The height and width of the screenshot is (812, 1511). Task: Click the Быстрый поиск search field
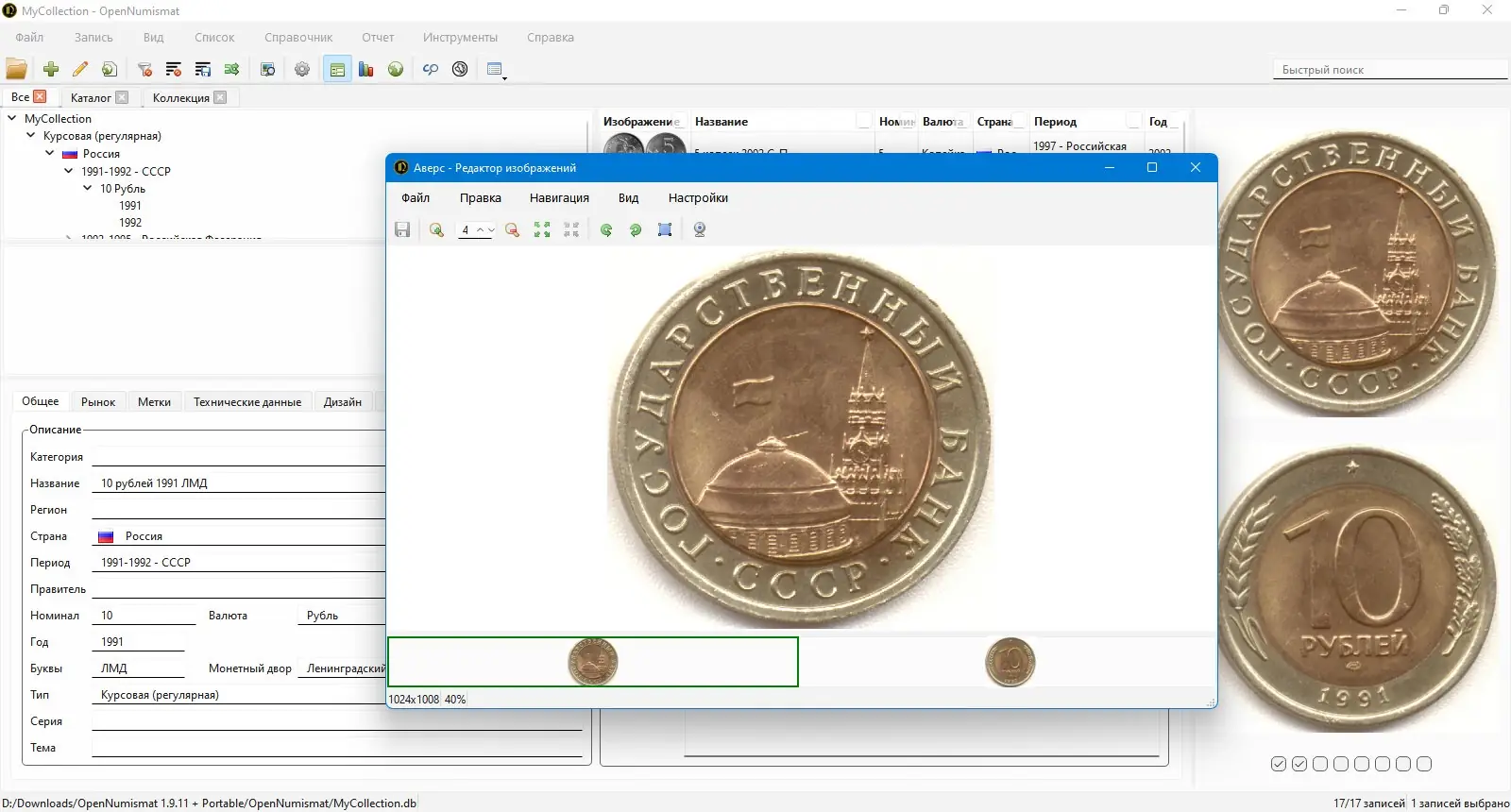(x=1389, y=70)
